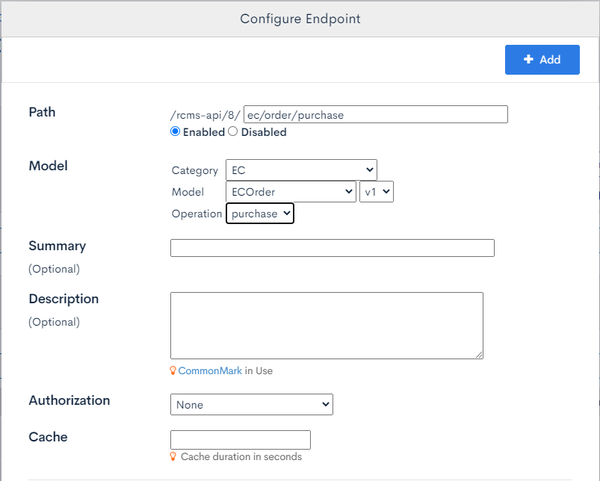
Task: Click the 'in Use' text after CommonMark
Action: coord(259,371)
